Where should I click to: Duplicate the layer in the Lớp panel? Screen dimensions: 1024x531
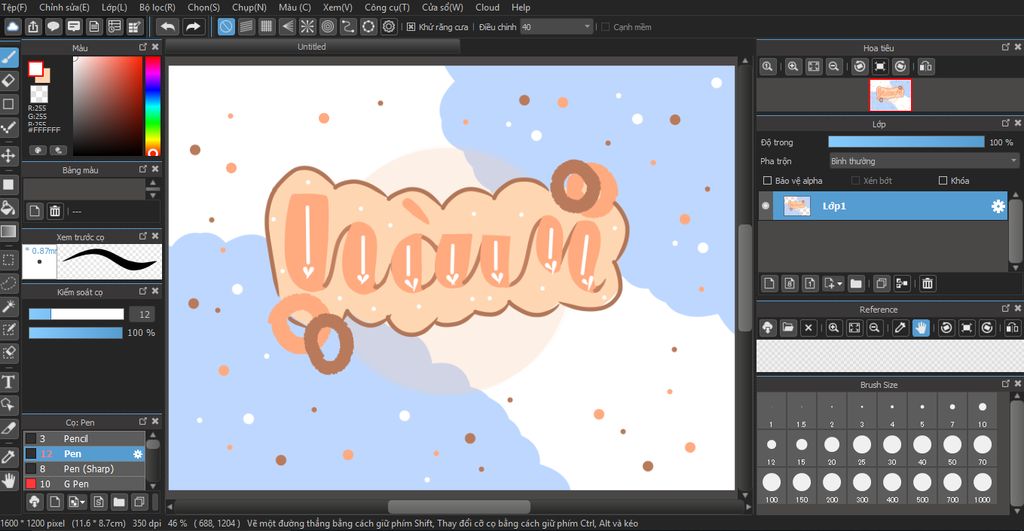pyautogui.click(x=882, y=283)
